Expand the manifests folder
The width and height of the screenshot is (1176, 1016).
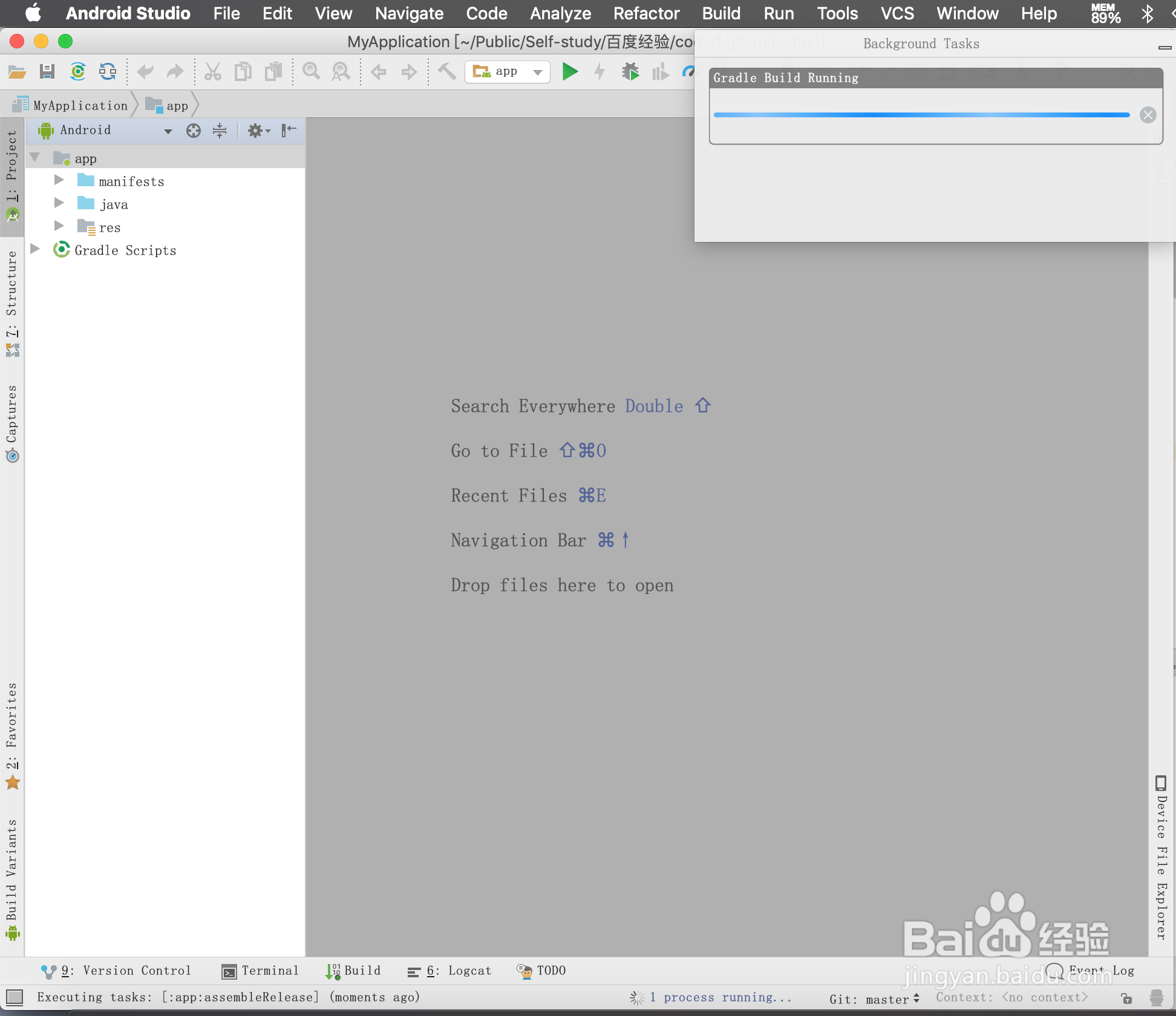59,180
